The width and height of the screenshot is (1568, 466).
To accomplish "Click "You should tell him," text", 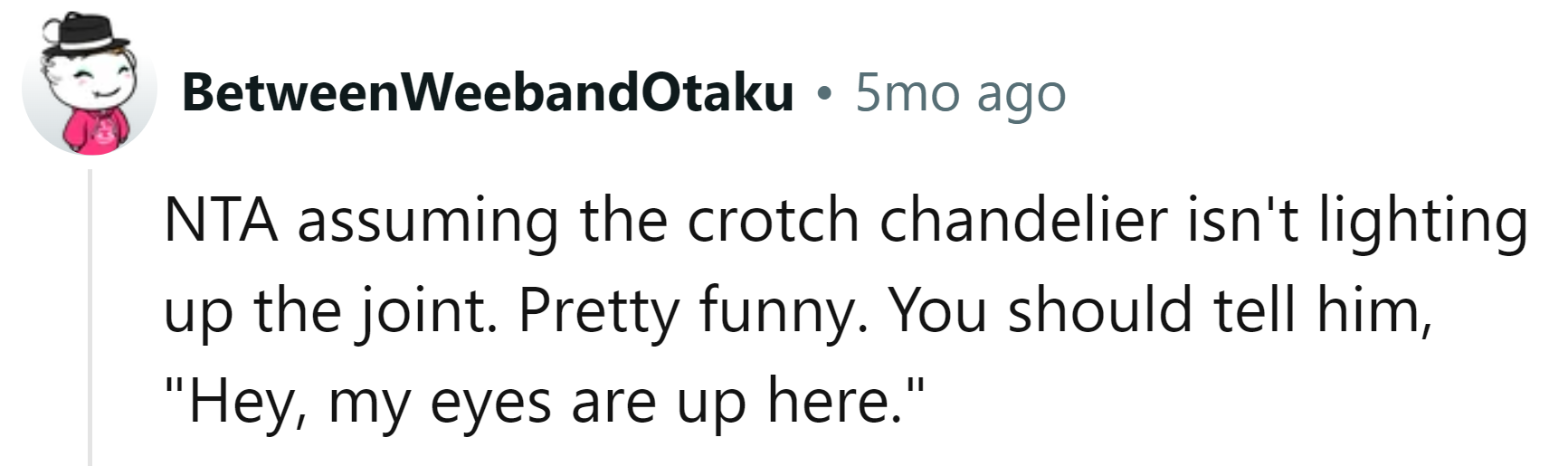I will (1161, 311).
